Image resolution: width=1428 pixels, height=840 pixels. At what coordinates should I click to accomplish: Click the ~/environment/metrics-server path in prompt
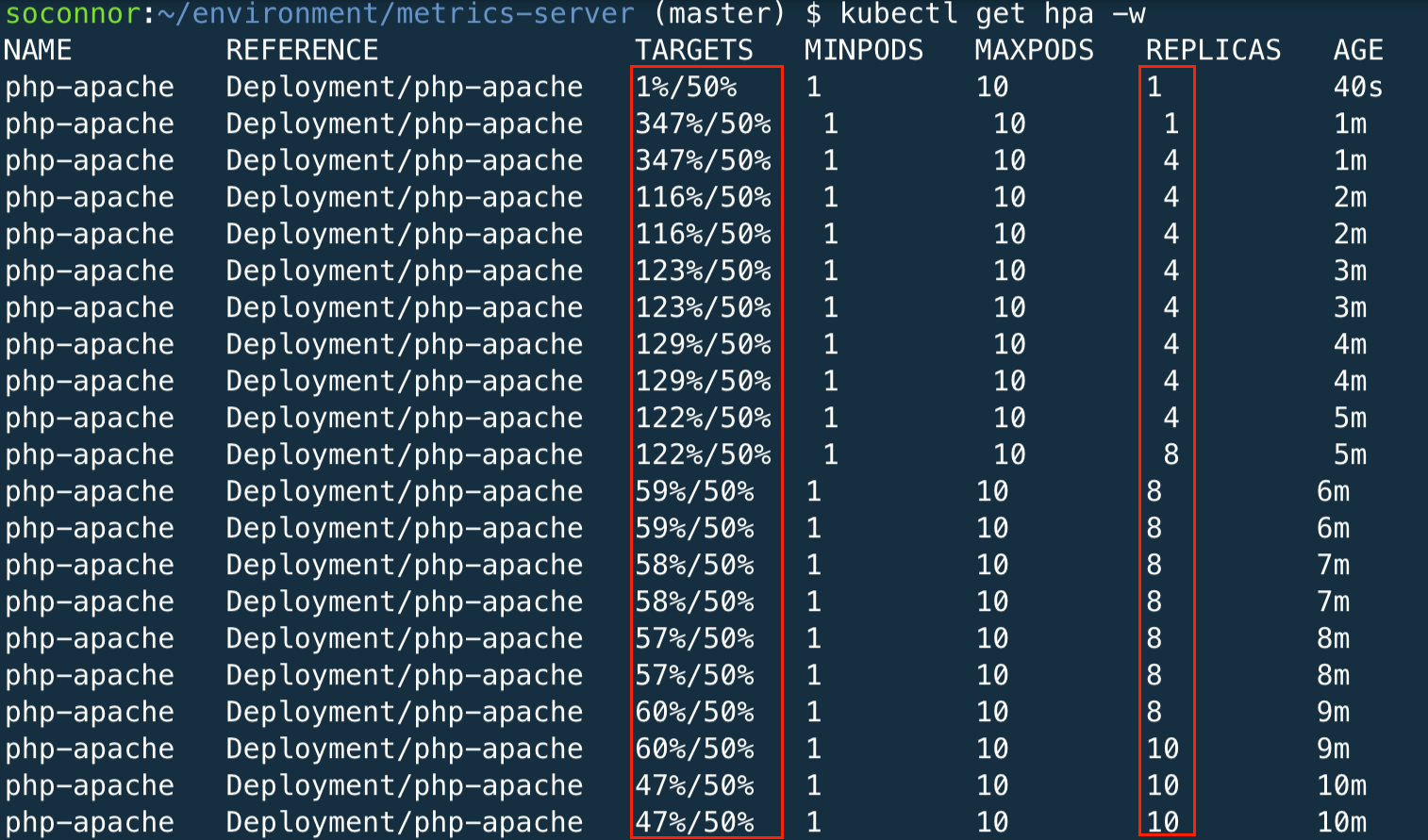click(x=395, y=14)
